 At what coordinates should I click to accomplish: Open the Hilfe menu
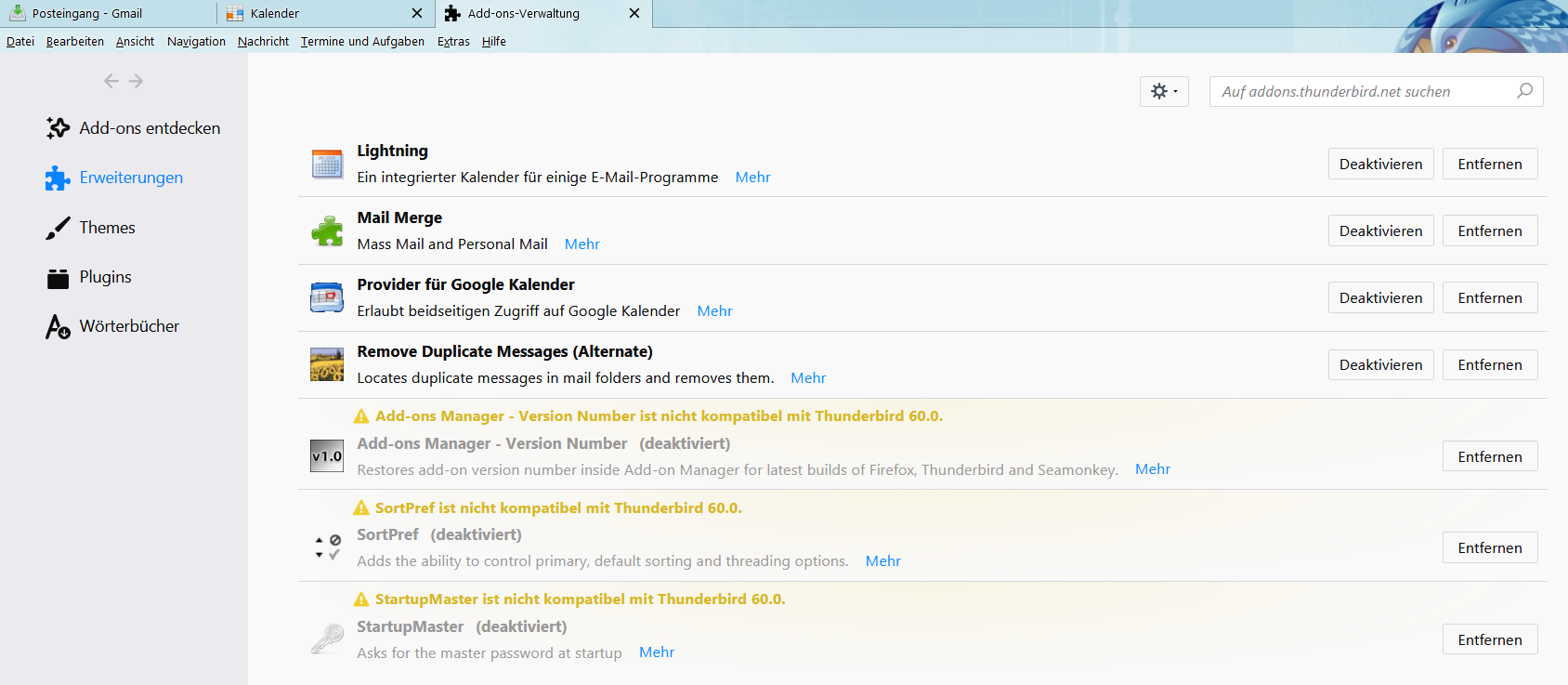pyautogui.click(x=494, y=41)
